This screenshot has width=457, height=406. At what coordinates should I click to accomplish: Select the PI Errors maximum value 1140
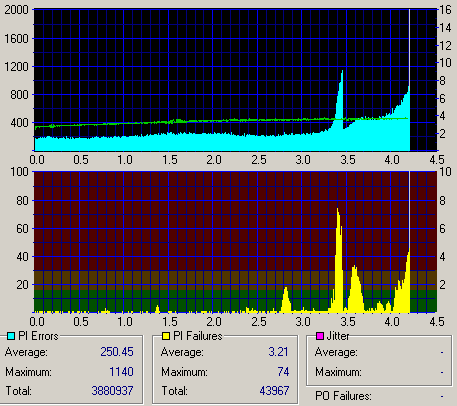(x=121, y=372)
